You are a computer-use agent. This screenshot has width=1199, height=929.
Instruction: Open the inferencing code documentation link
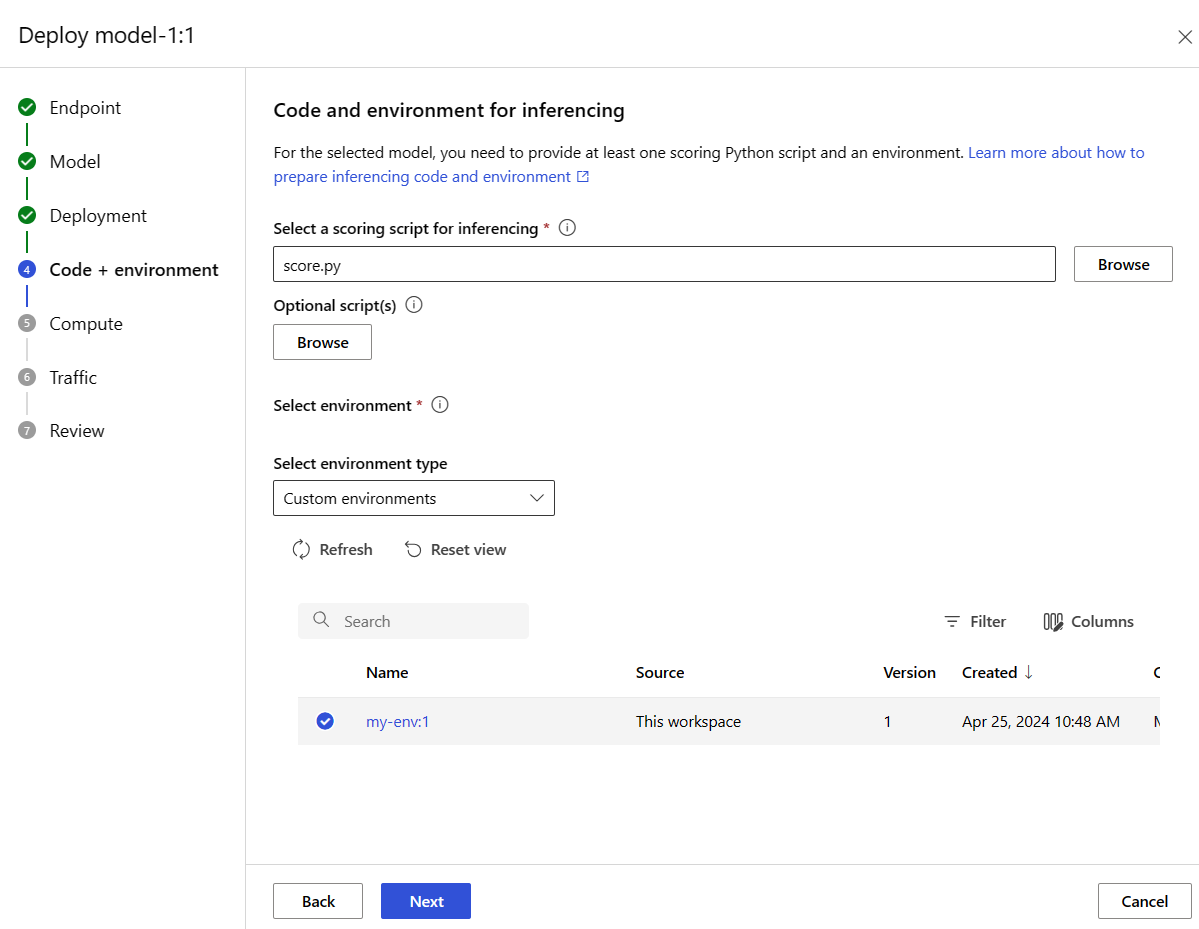point(1056,153)
